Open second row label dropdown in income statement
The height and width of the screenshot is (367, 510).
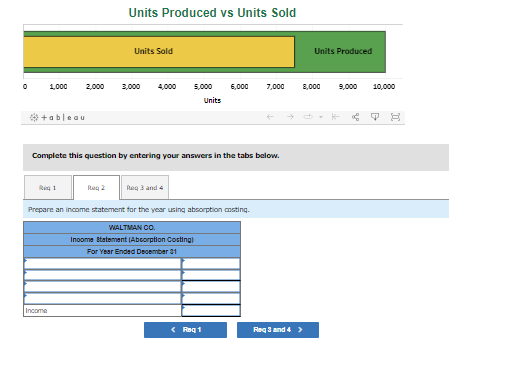[x=102, y=275]
